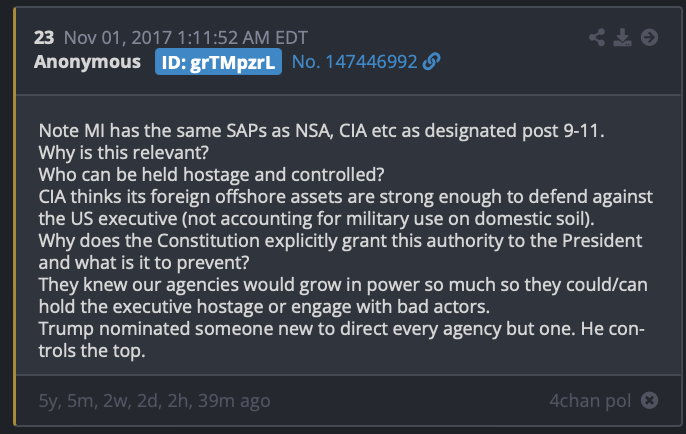
Task: Click the share icon on post 23
Action: click(x=597, y=37)
